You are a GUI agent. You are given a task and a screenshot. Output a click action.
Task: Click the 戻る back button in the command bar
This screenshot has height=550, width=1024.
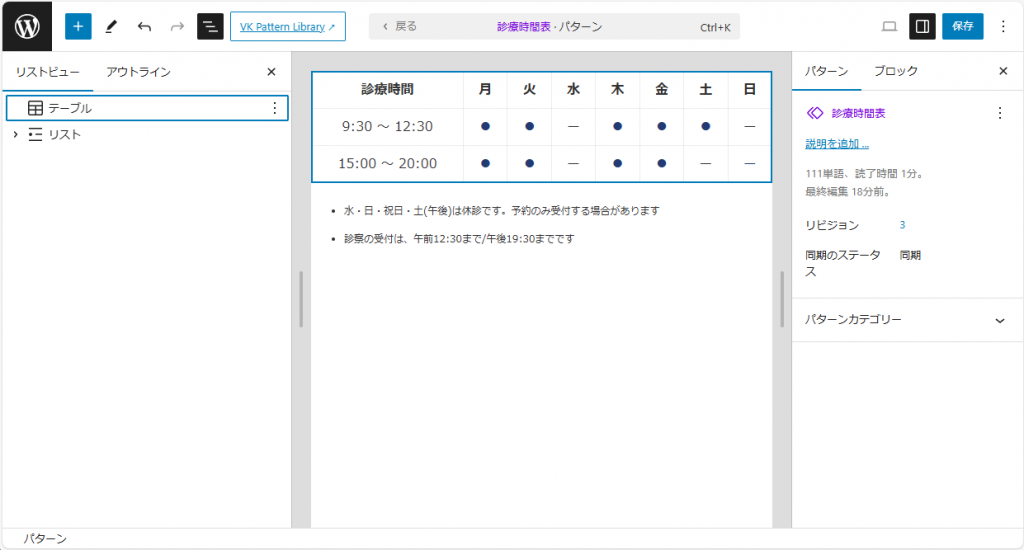pos(400,27)
